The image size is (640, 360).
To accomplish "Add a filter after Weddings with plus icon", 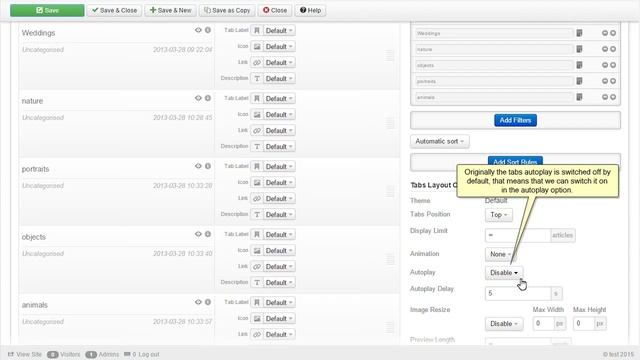I will tap(613, 33).
